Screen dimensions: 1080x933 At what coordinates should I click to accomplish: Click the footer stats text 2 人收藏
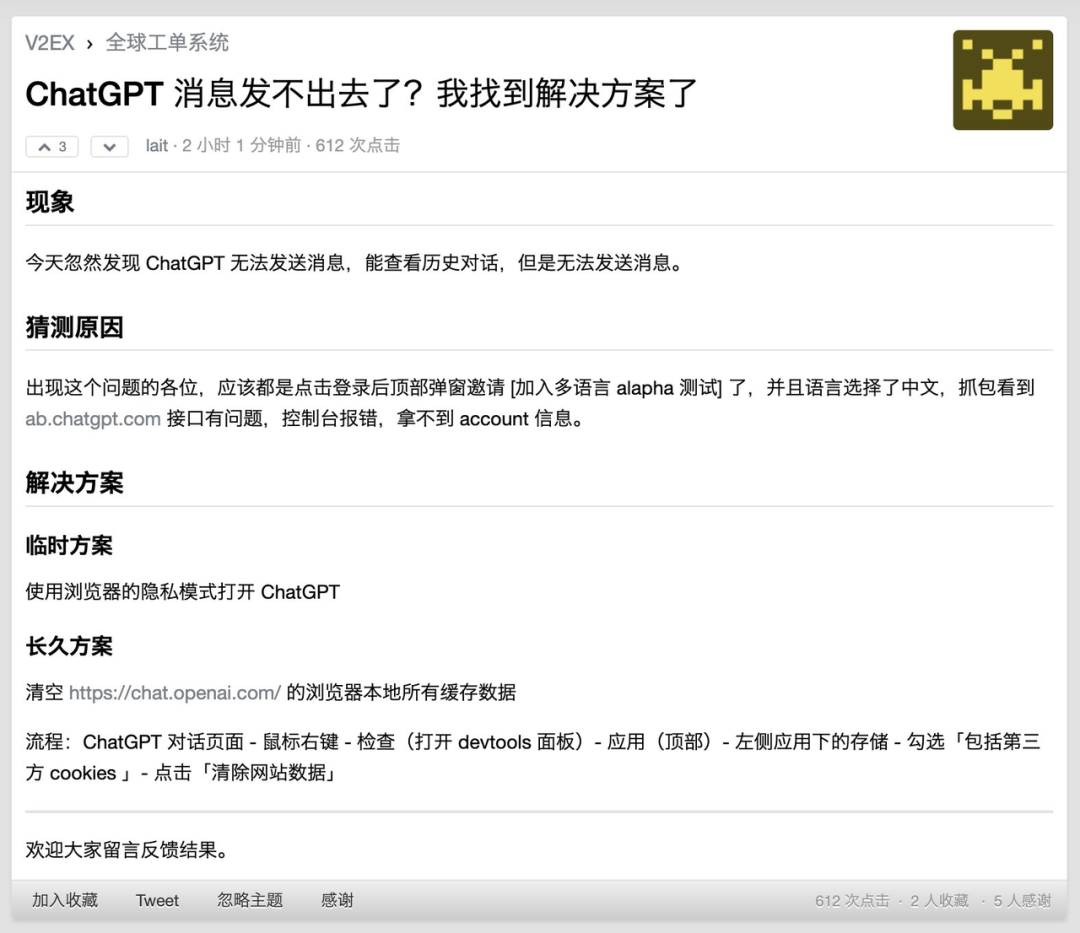(x=939, y=901)
